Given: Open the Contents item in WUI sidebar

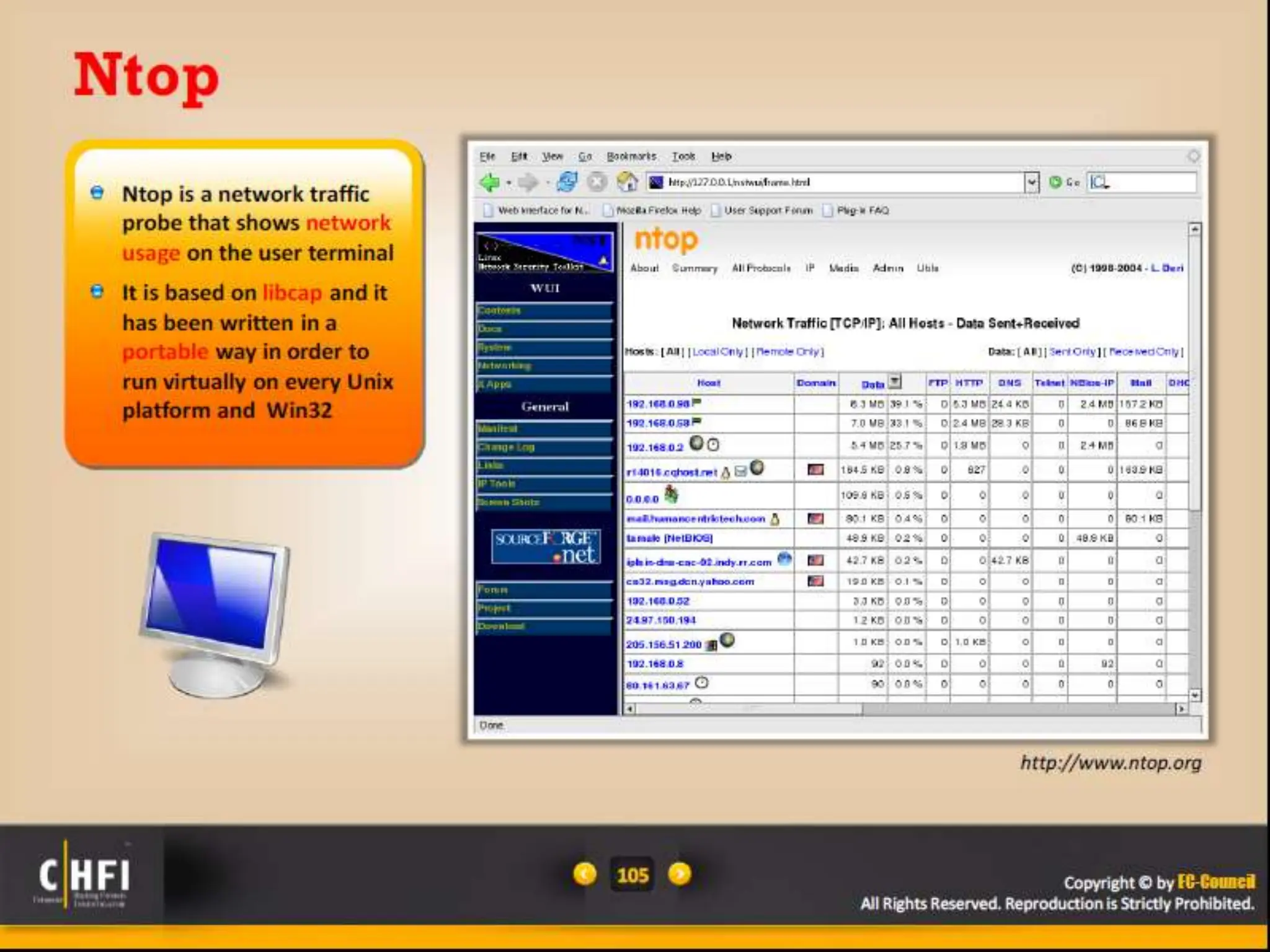Looking at the screenshot, I should [544, 311].
